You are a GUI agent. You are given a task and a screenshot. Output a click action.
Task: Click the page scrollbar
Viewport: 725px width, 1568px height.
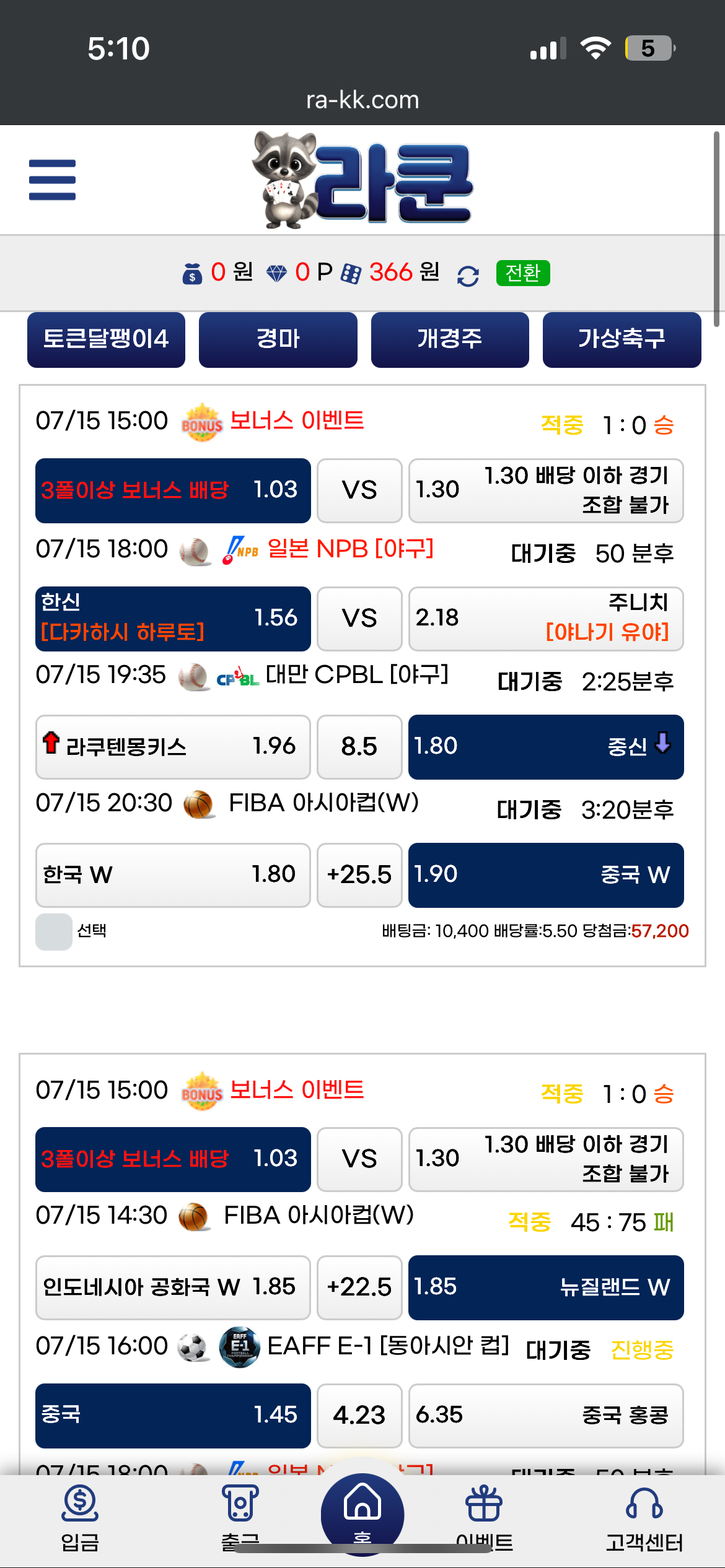716,229
